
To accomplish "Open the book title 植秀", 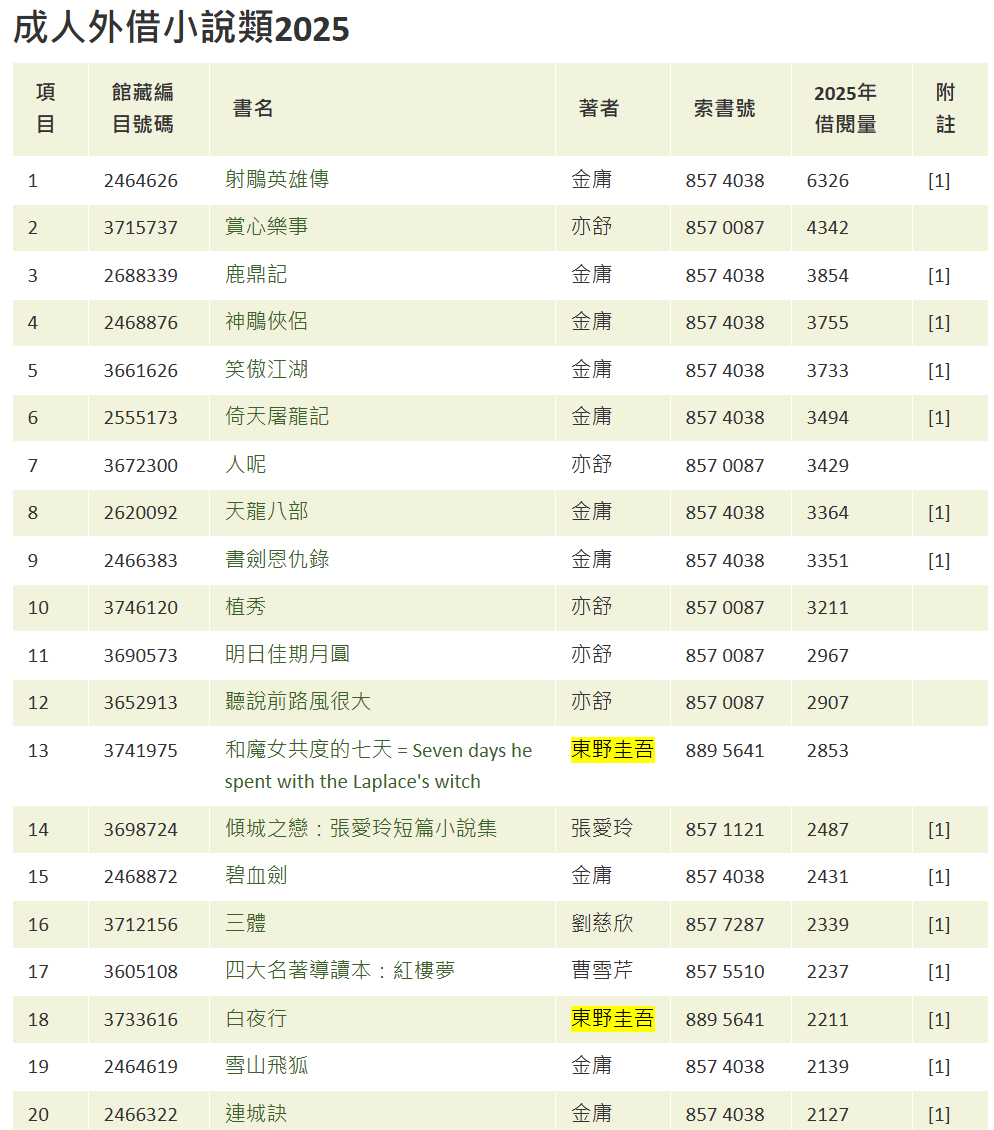I will coord(245,607).
